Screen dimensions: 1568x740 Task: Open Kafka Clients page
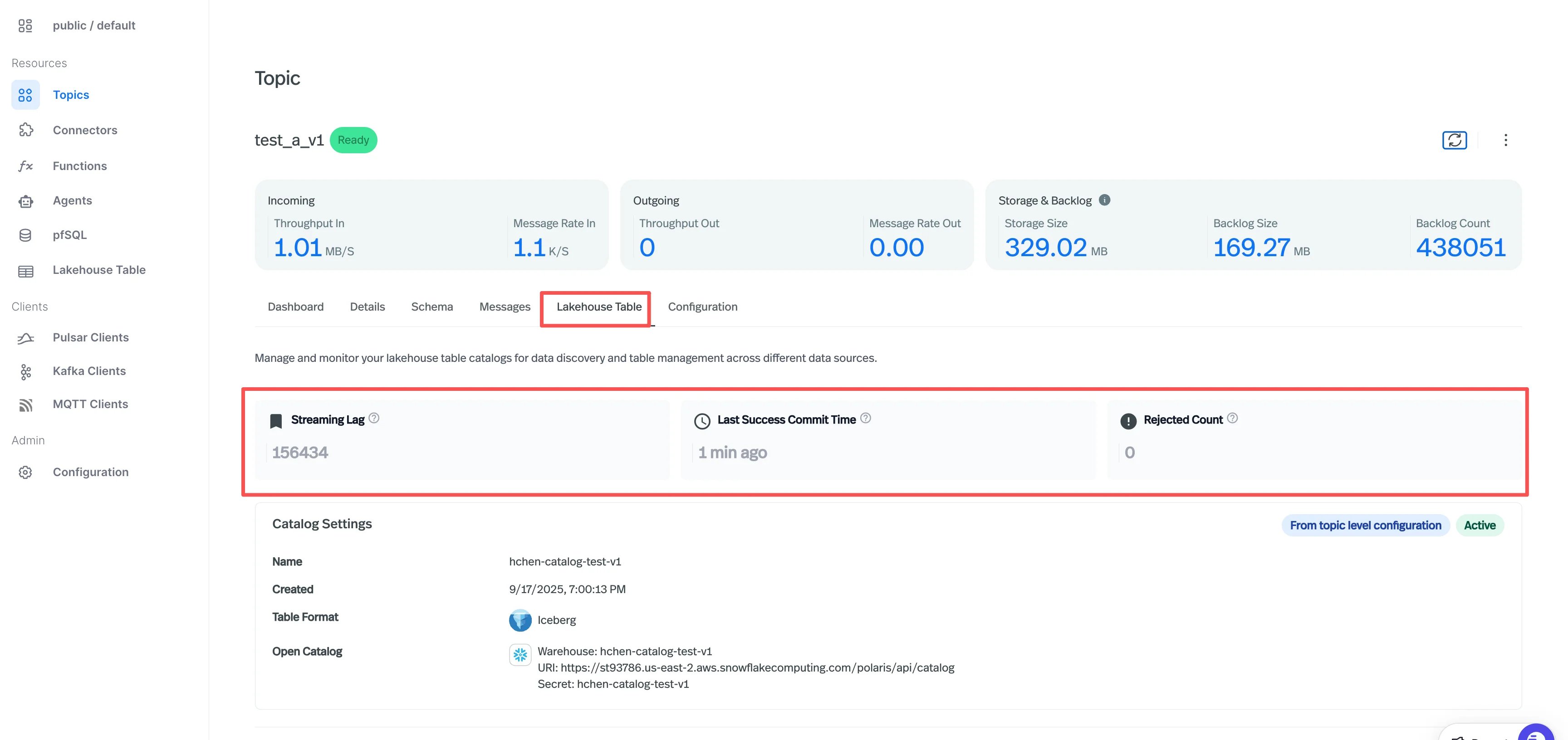(89, 371)
